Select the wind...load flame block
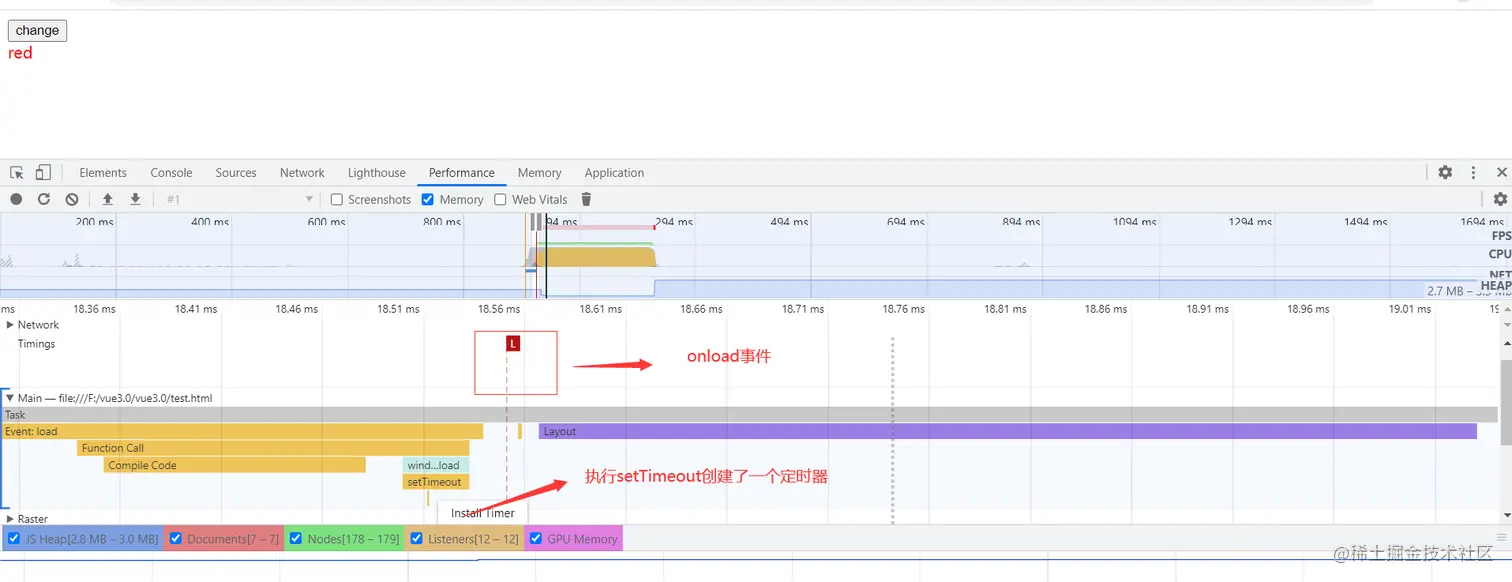 pyautogui.click(x=436, y=465)
